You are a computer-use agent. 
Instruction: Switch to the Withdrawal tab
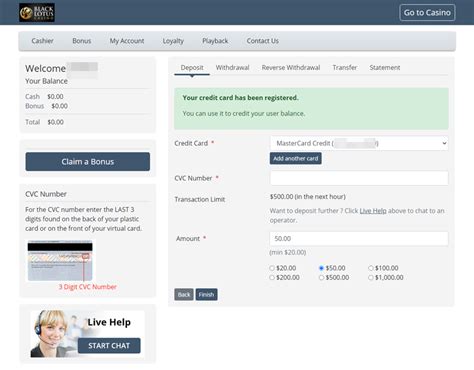click(232, 68)
